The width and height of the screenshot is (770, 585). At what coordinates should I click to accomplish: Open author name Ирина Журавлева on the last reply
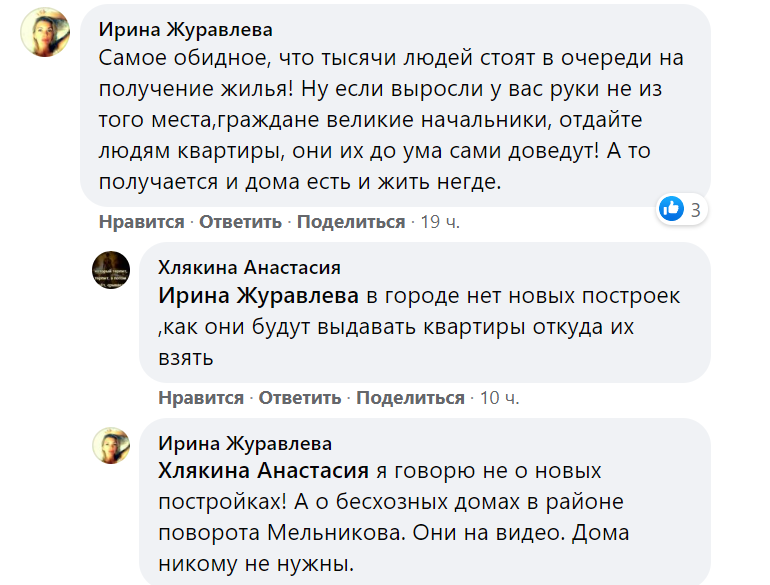[245, 443]
